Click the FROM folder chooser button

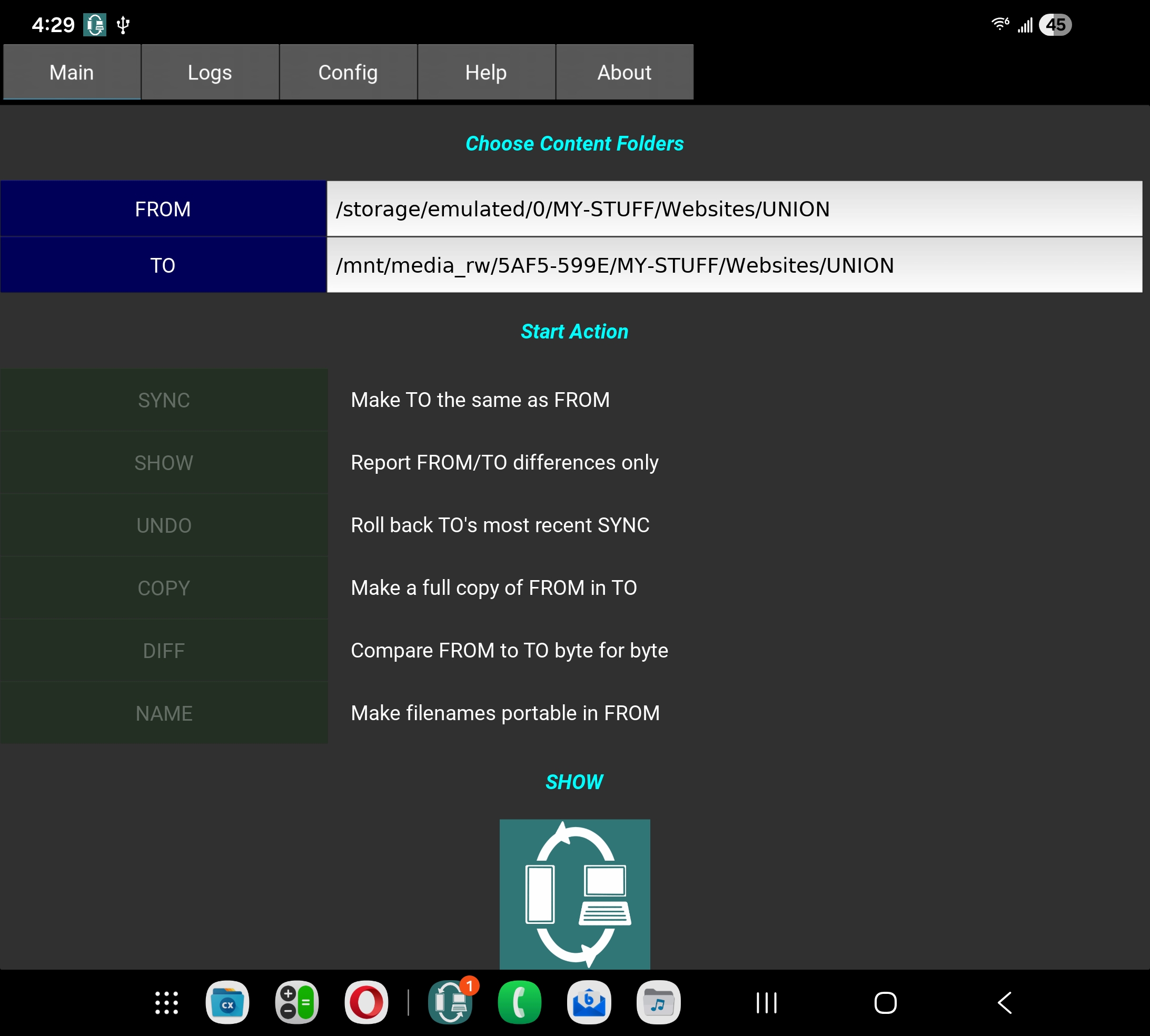[163, 209]
